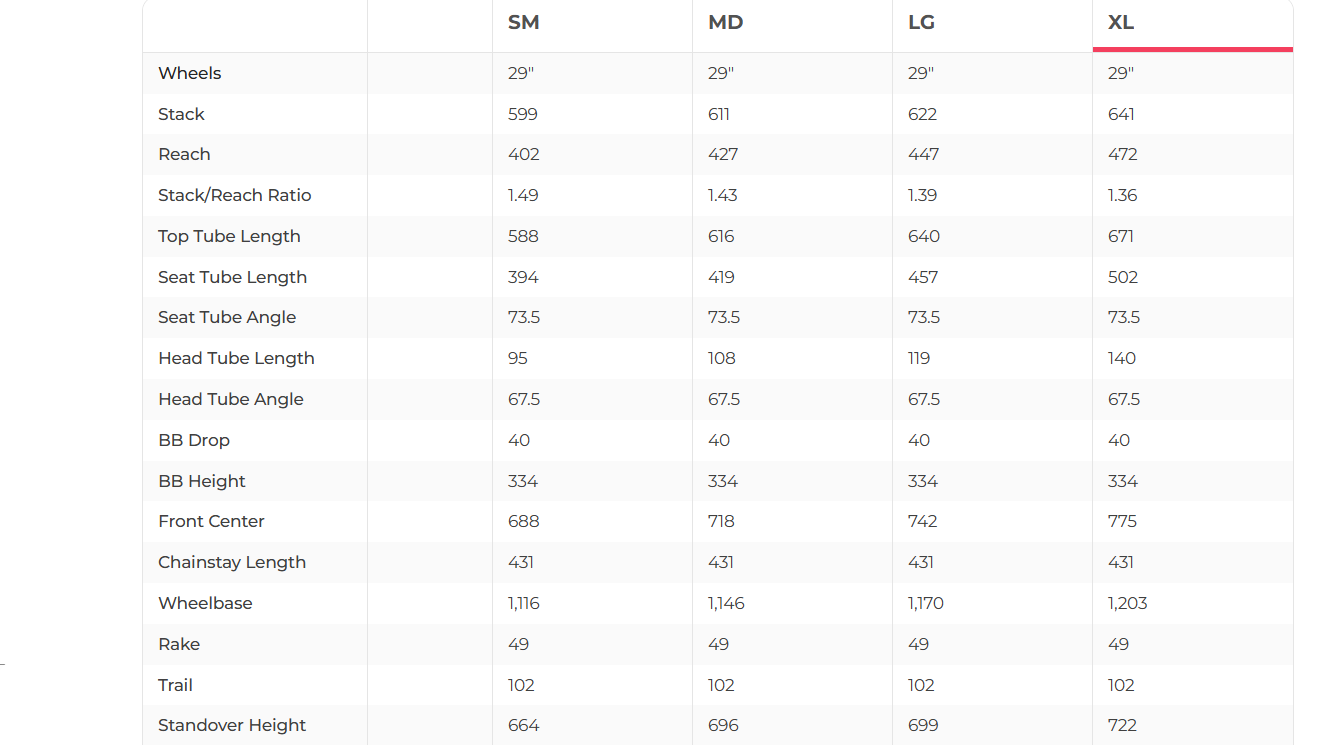
Task: Click the XL stack value 641
Action: pyautogui.click(x=1122, y=115)
